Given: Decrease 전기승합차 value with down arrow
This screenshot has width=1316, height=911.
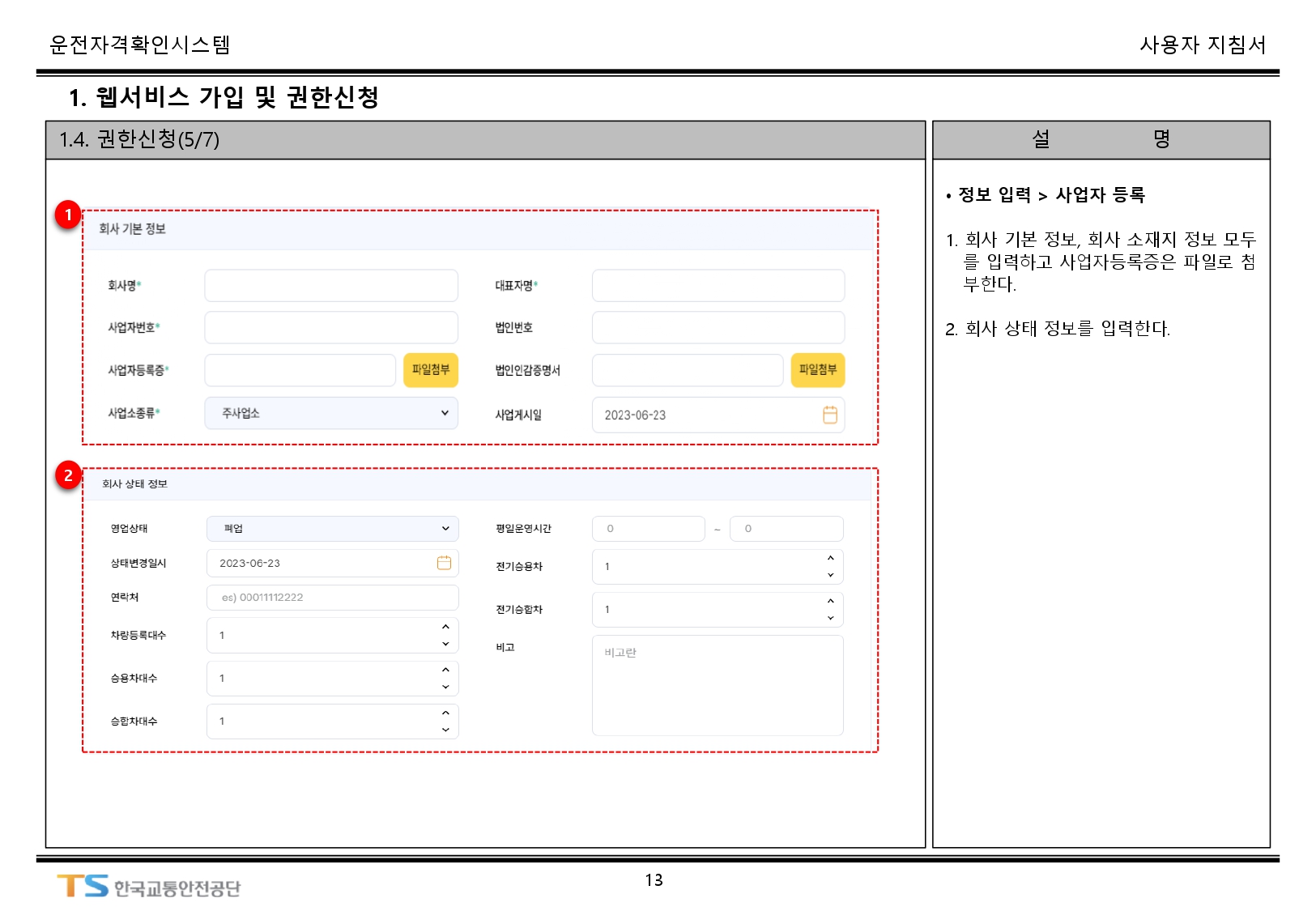Looking at the screenshot, I should click(x=830, y=618).
